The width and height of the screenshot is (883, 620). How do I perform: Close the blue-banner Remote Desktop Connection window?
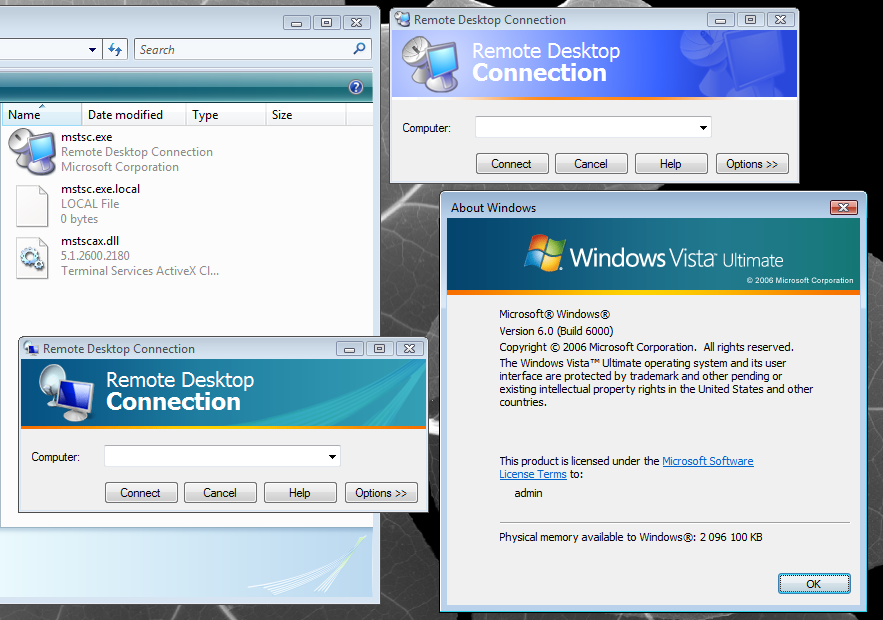[x=781, y=20]
